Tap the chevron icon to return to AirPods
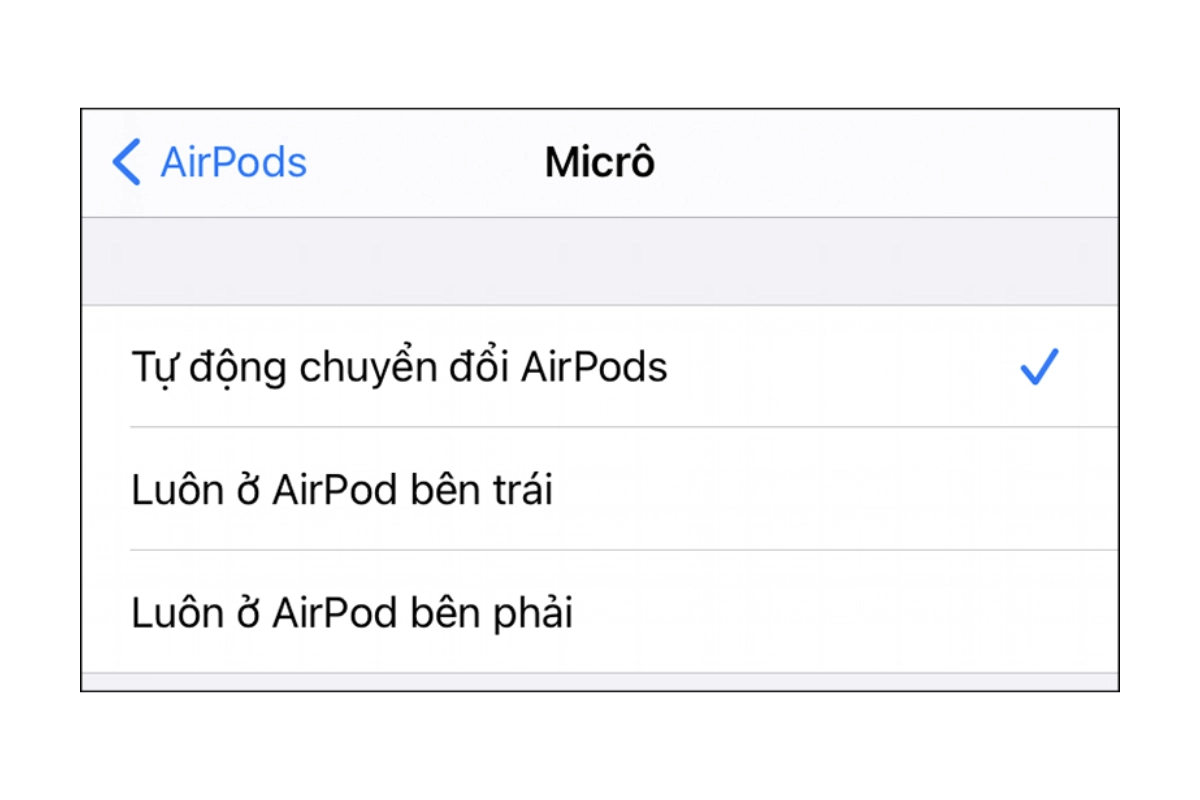The width and height of the screenshot is (1200, 800). (126, 163)
